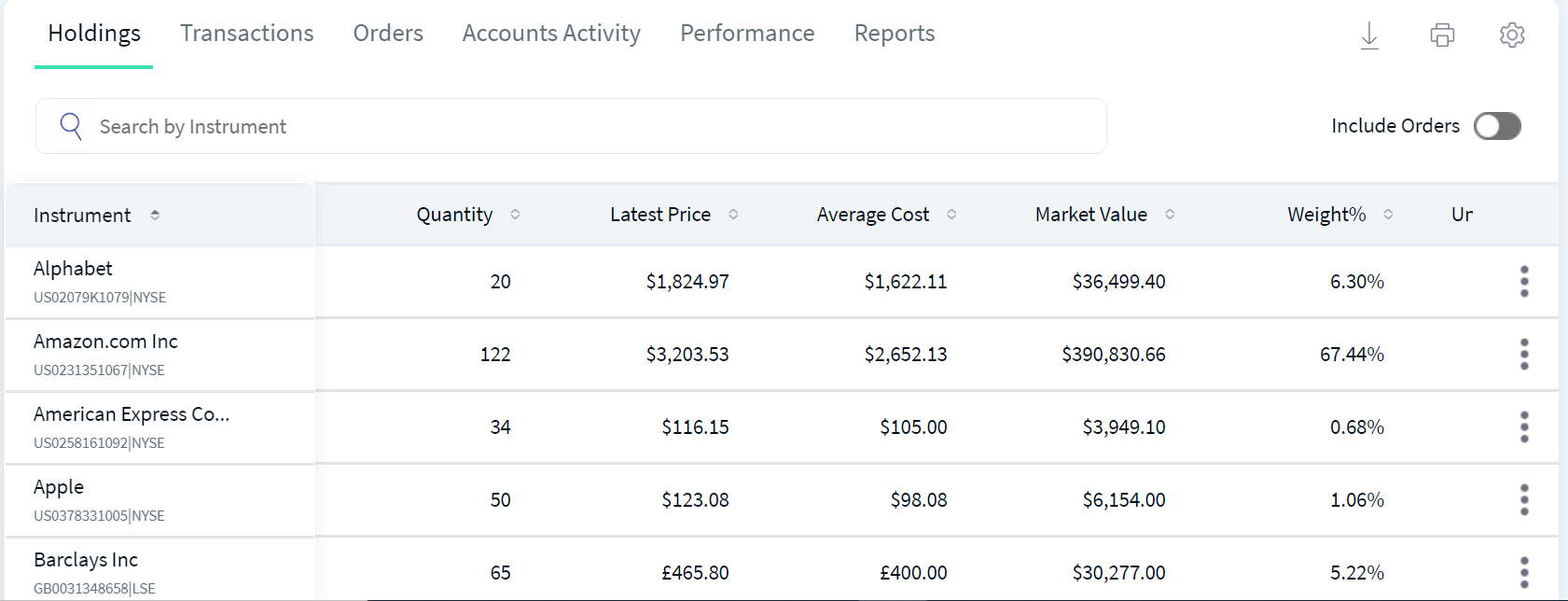
Task: Click American Express average cost $105.00
Action: [x=913, y=427]
